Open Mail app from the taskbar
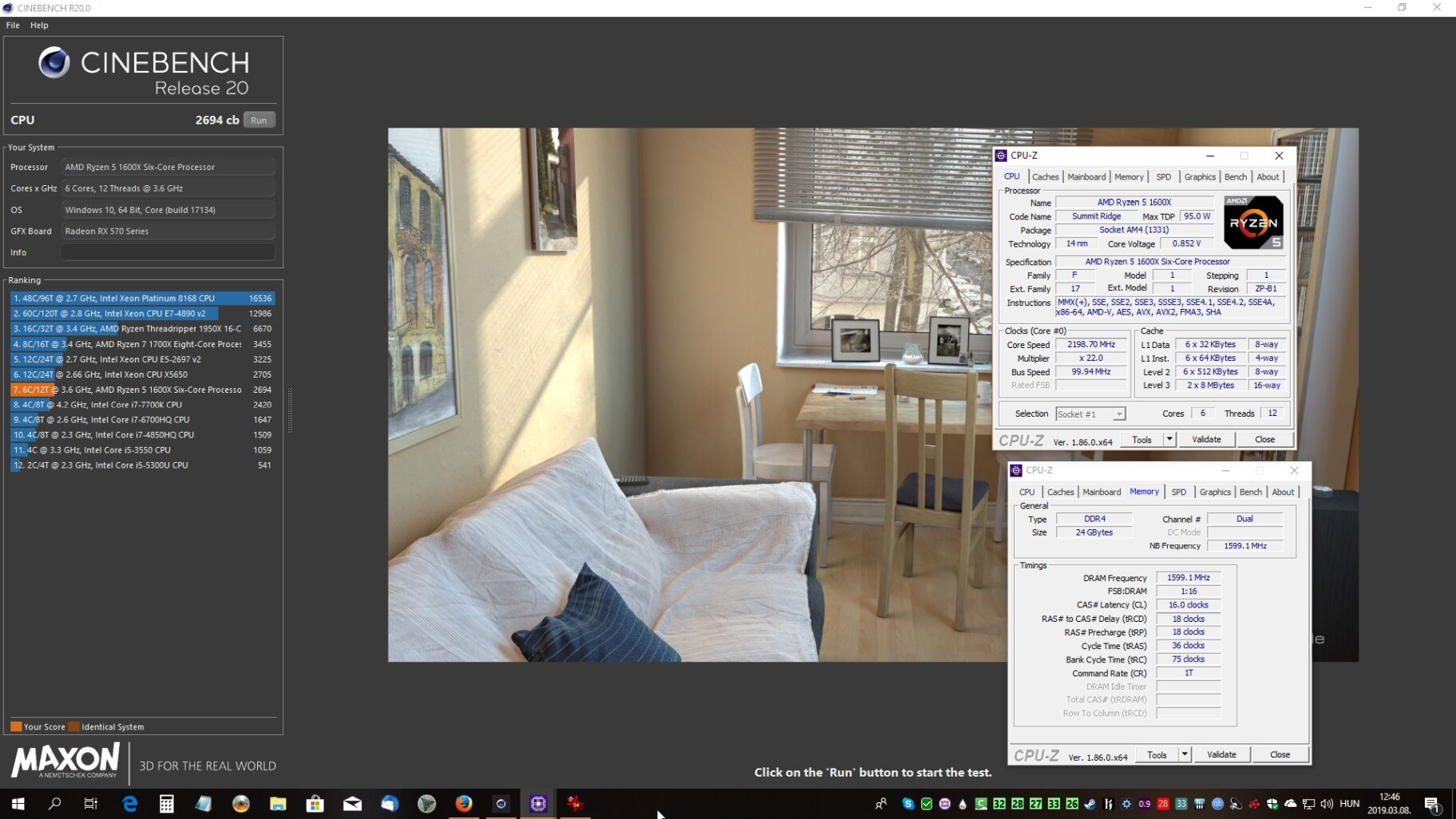 (x=352, y=804)
